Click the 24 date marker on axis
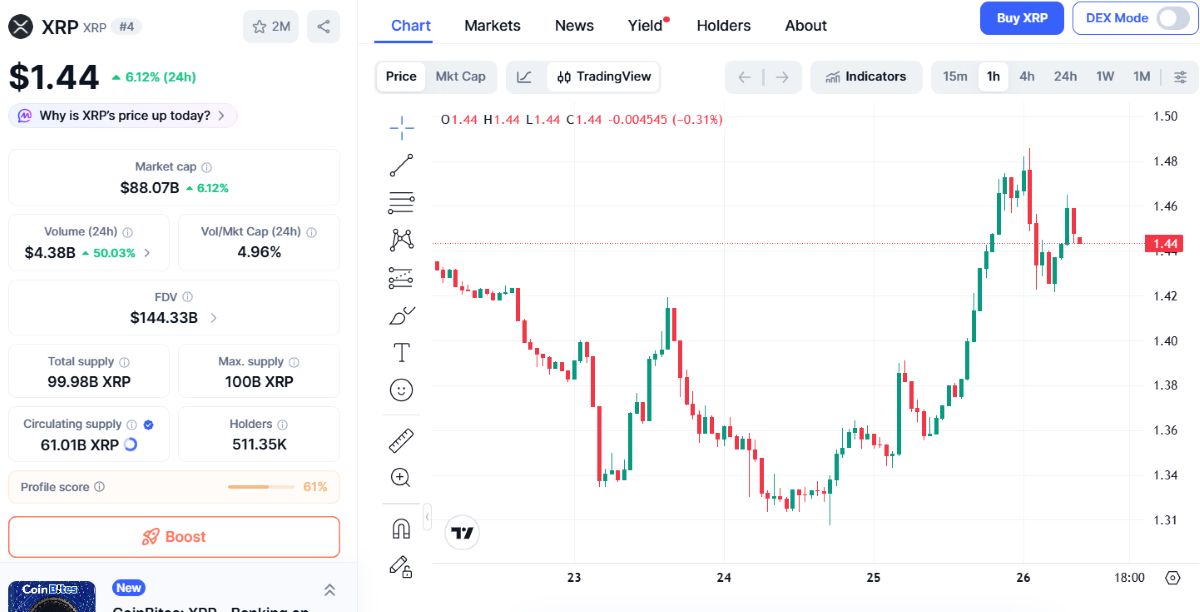This screenshot has height=612, width=1200. pos(724,578)
